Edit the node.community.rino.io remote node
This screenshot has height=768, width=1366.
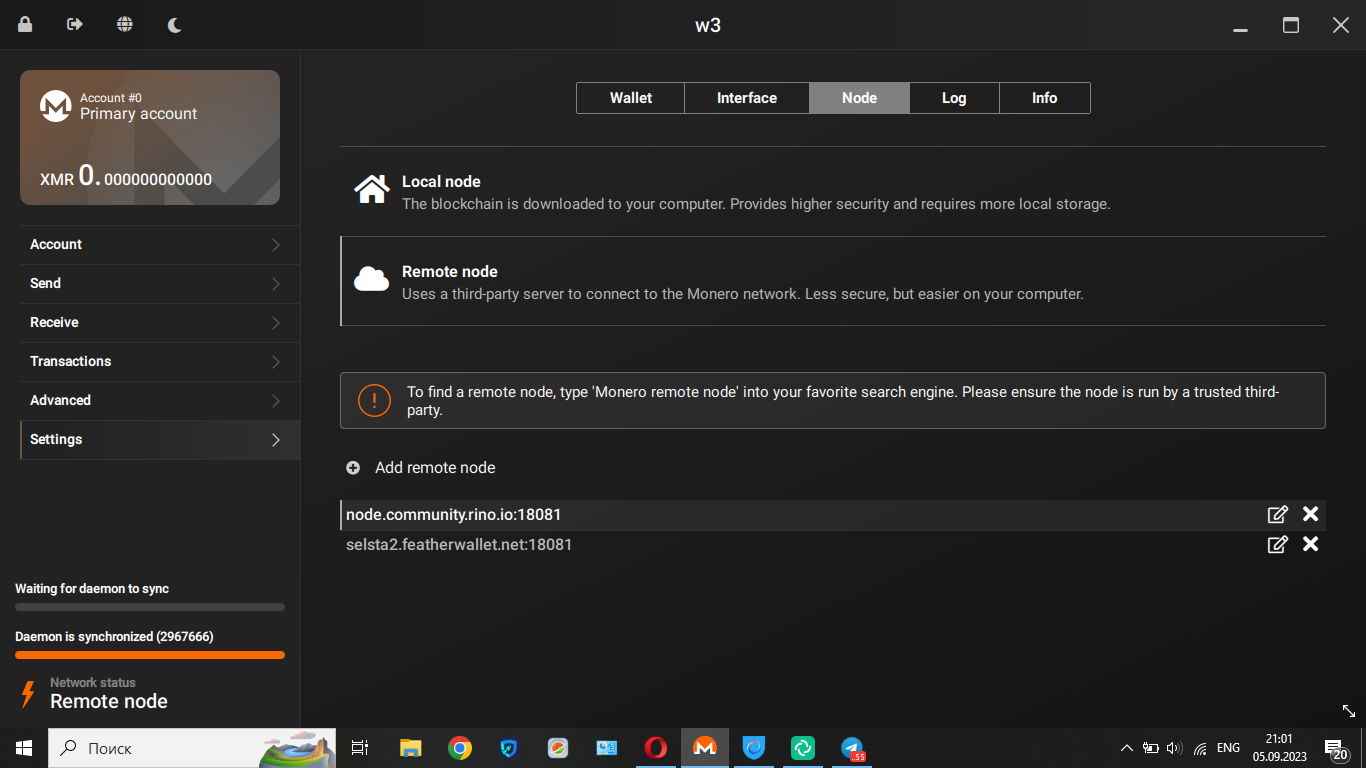[x=1277, y=515]
